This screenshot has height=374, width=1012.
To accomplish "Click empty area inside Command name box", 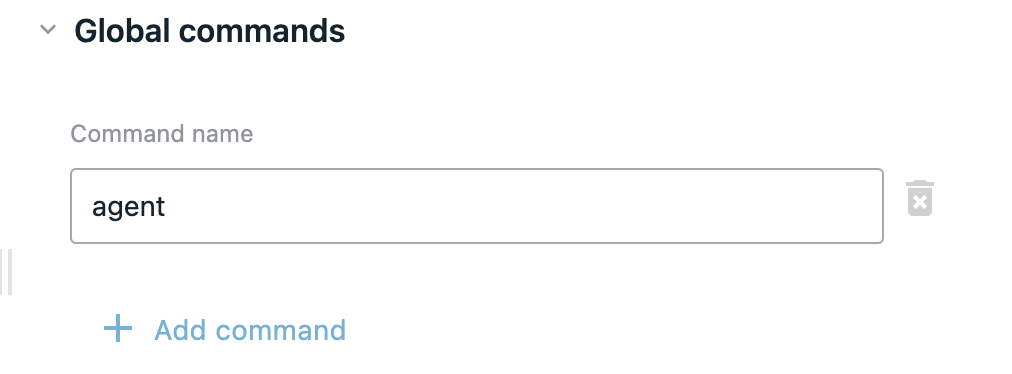I will pyautogui.click(x=516, y=206).
